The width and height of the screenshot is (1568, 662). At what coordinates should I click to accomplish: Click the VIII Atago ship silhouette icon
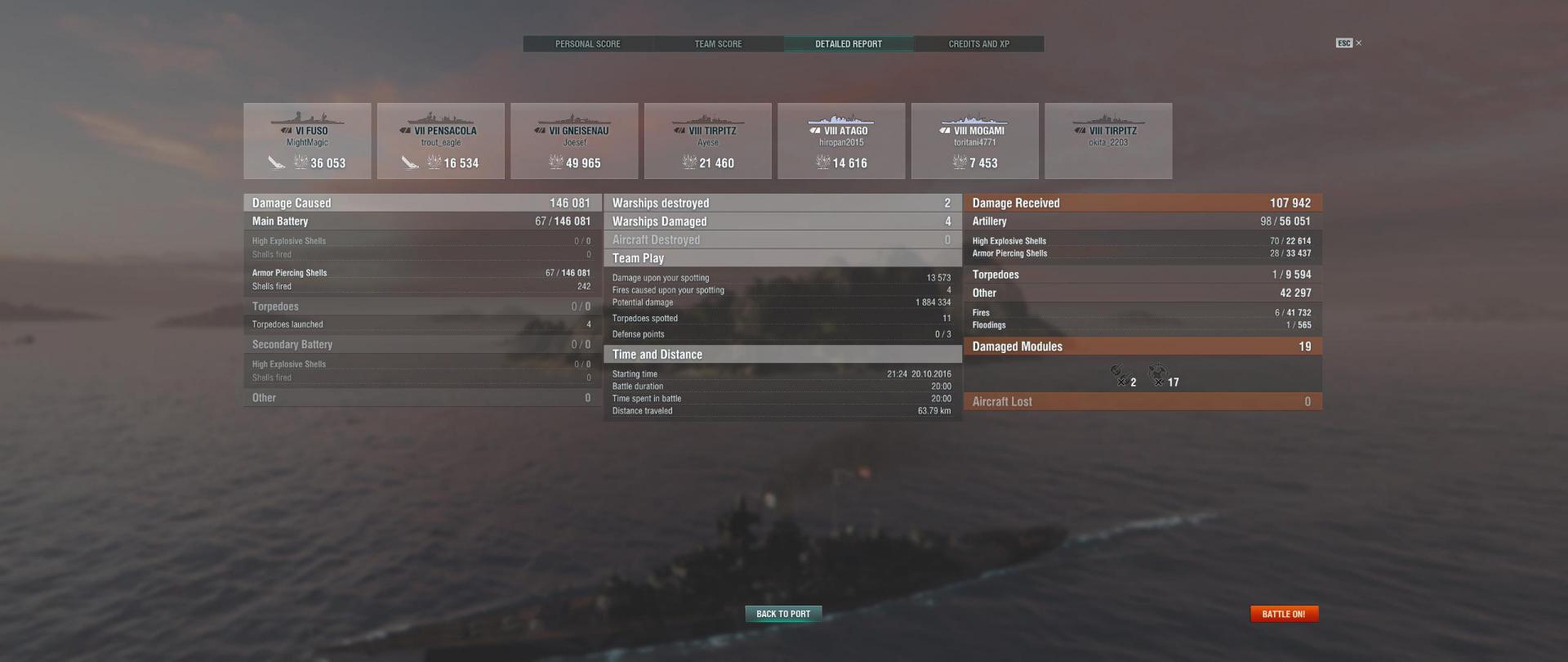pyautogui.click(x=841, y=119)
